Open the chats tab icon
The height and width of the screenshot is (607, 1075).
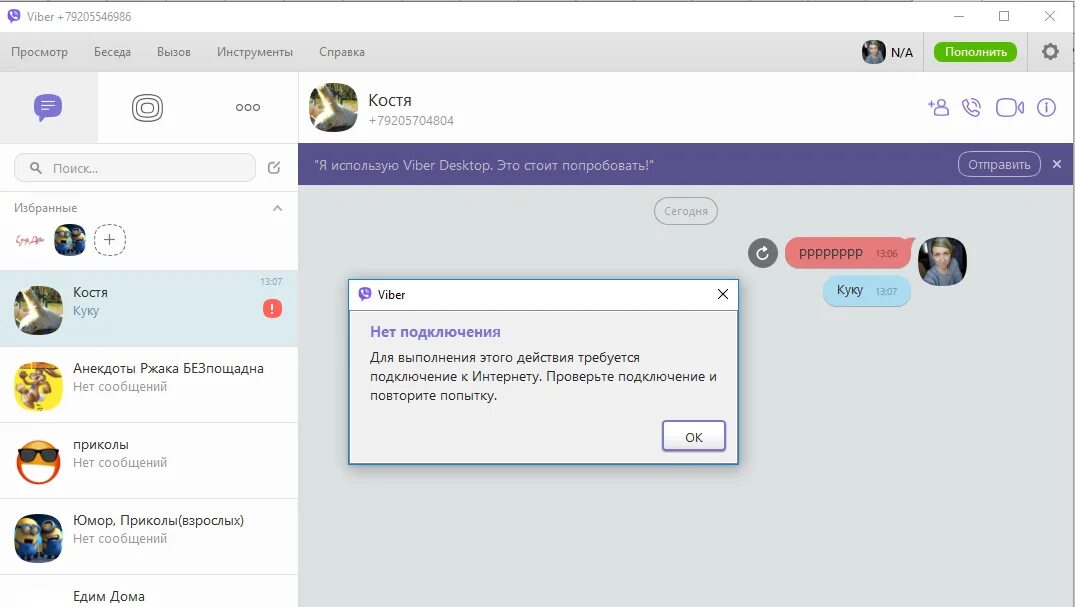[x=48, y=108]
